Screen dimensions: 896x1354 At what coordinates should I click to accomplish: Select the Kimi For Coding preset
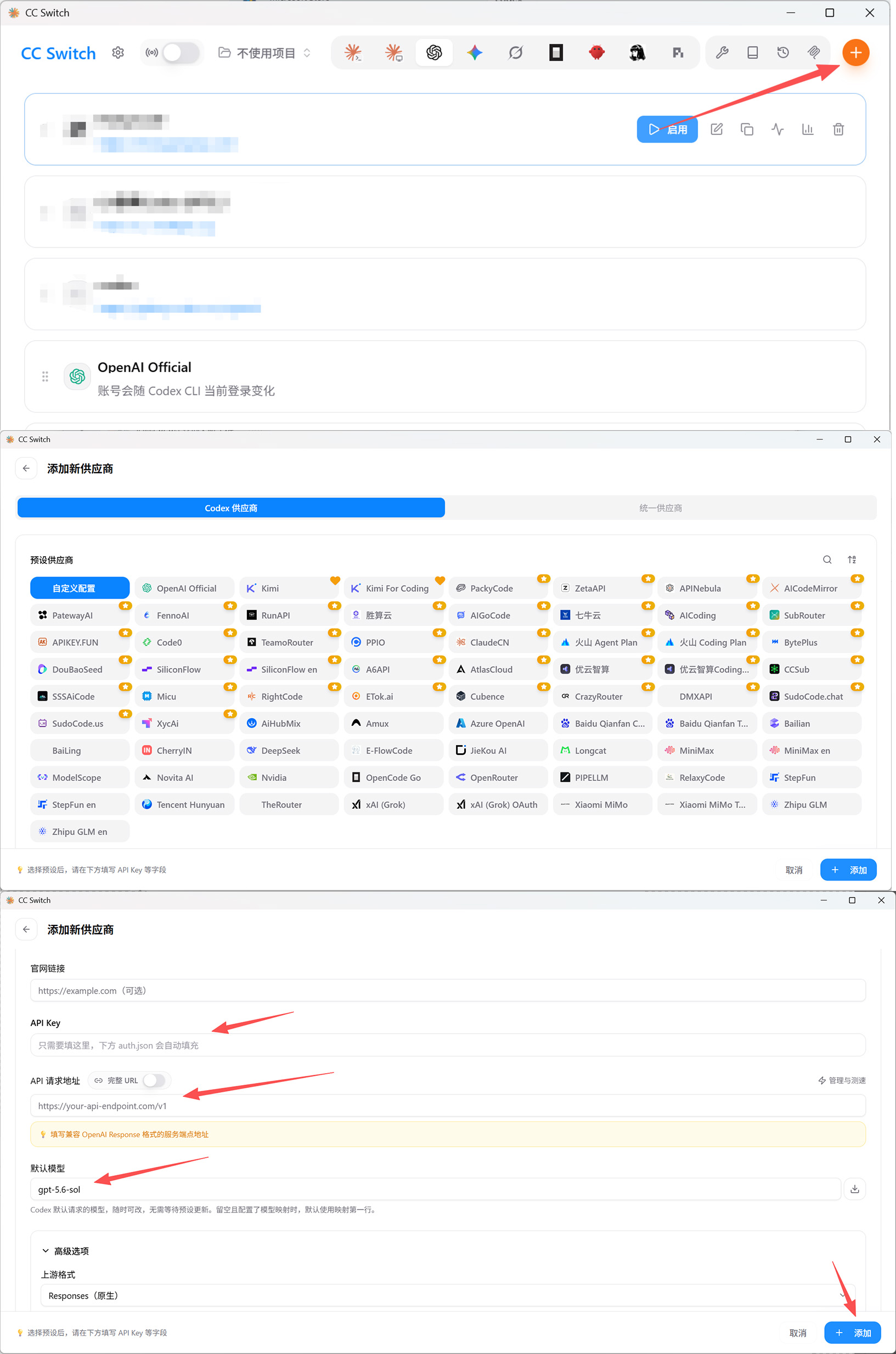(x=393, y=589)
